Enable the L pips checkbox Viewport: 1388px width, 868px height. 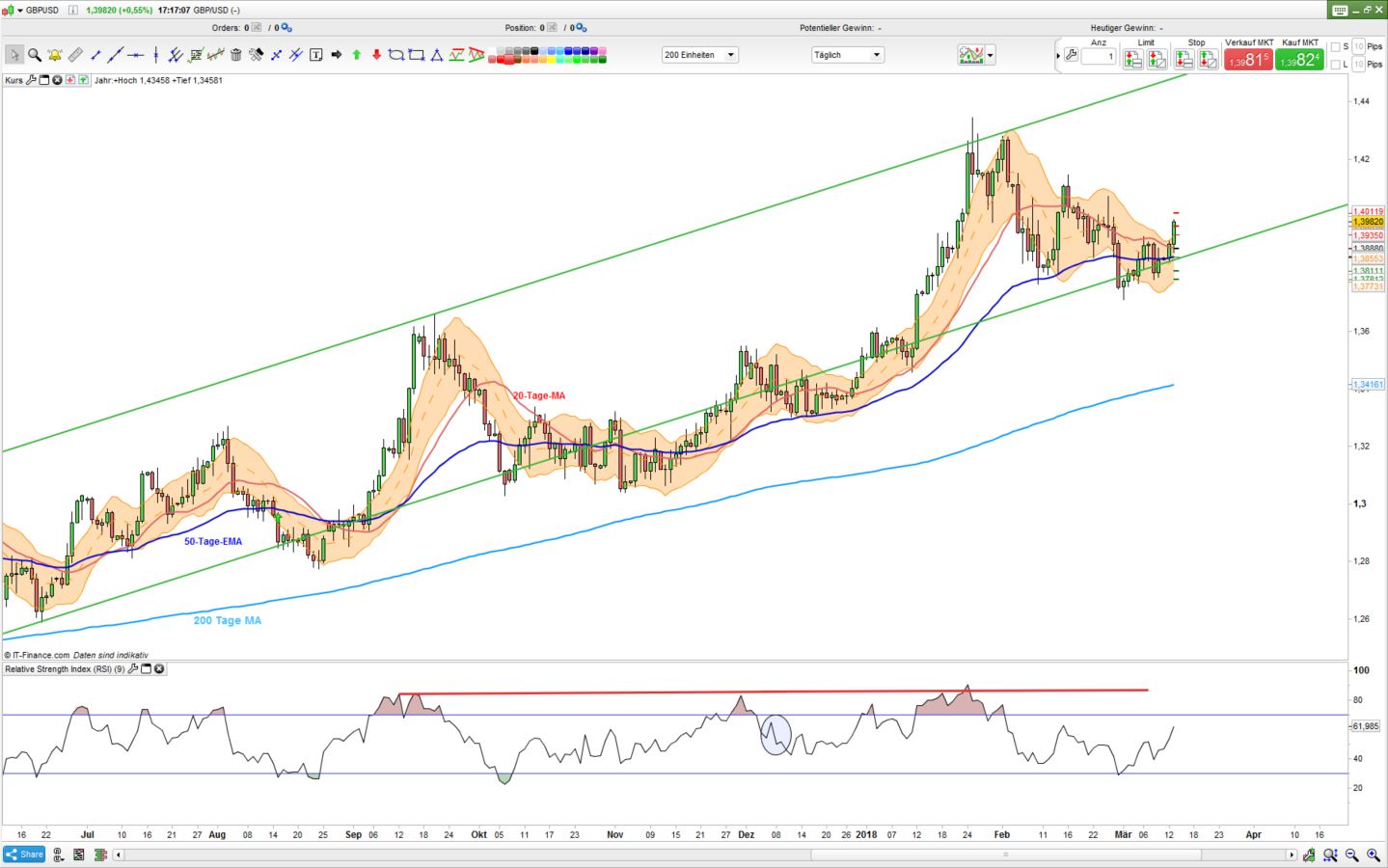point(1336,65)
